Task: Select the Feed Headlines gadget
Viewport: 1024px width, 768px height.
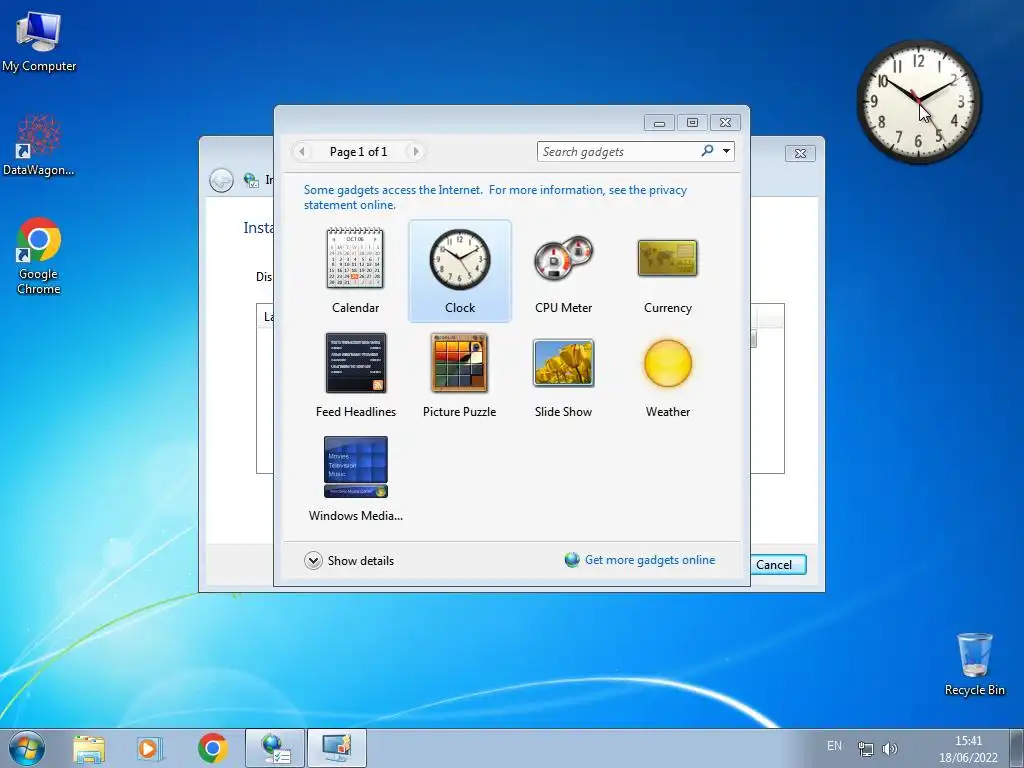Action: (x=355, y=375)
